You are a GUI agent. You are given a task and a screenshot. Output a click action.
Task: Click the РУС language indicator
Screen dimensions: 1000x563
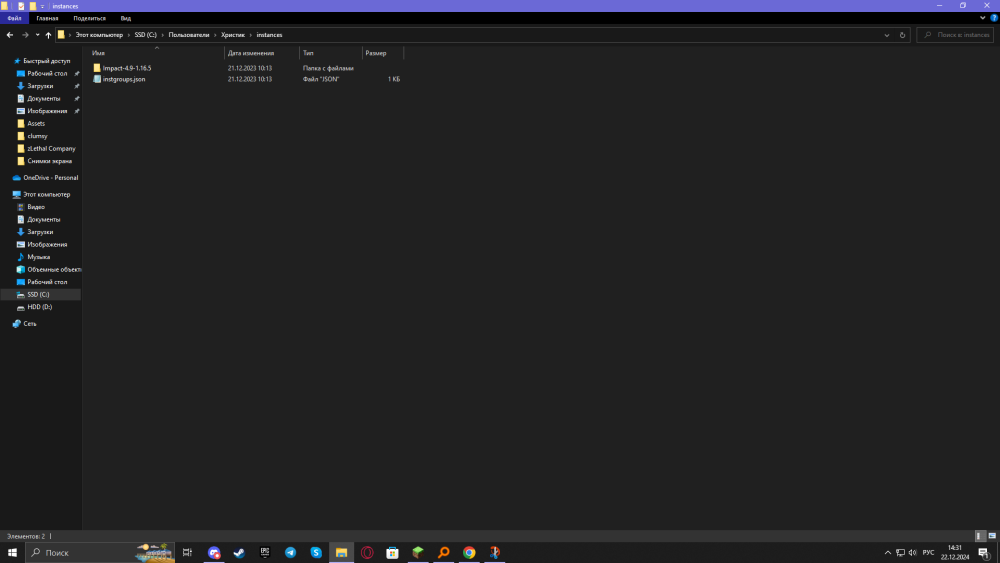coord(929,553)
